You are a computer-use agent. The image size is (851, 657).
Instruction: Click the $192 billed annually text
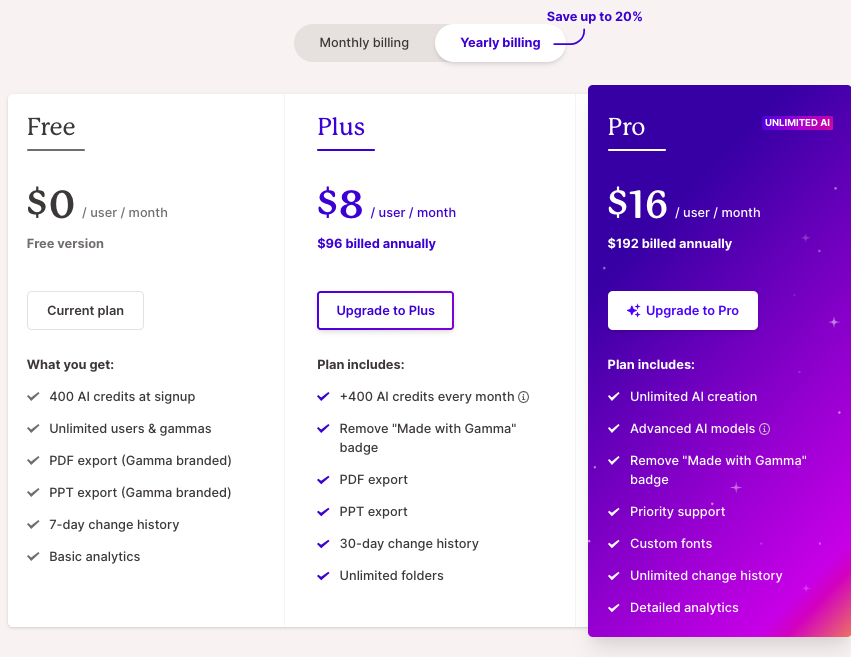pos(670,244)
